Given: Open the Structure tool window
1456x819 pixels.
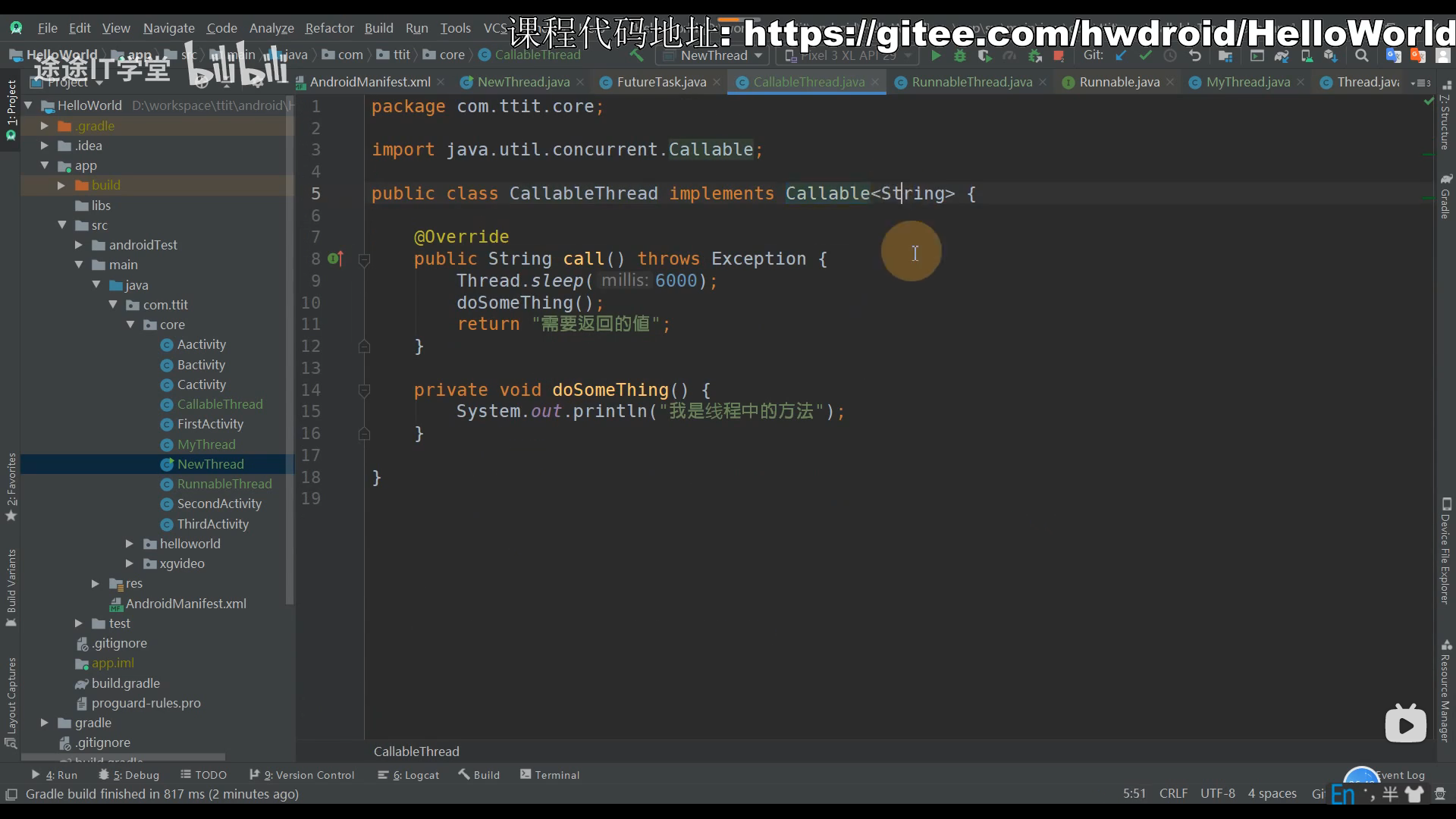Looking at the screenshot, I should pyautogui.click(x=1445, y=116).
